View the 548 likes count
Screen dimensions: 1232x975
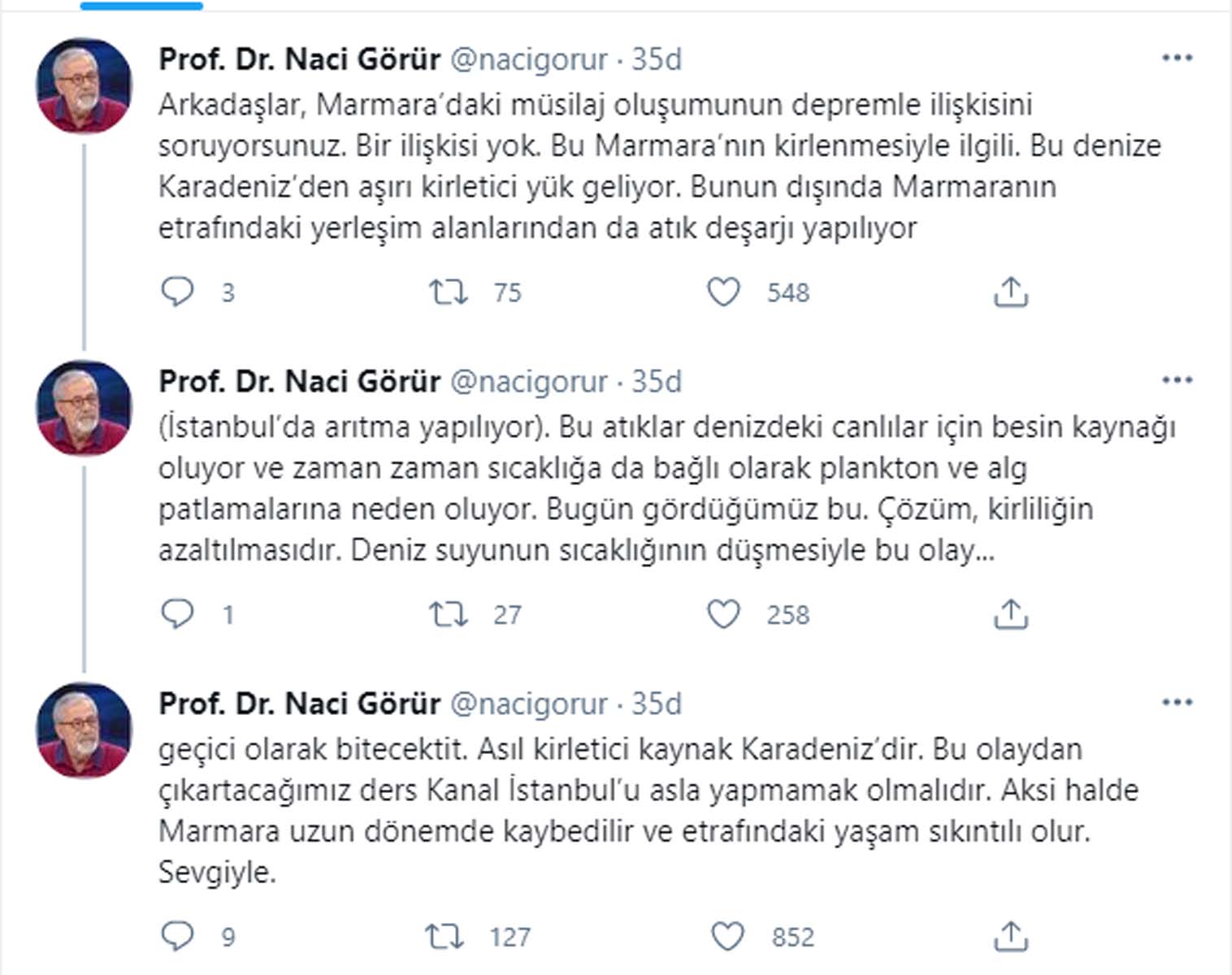(x=790, y=292)
